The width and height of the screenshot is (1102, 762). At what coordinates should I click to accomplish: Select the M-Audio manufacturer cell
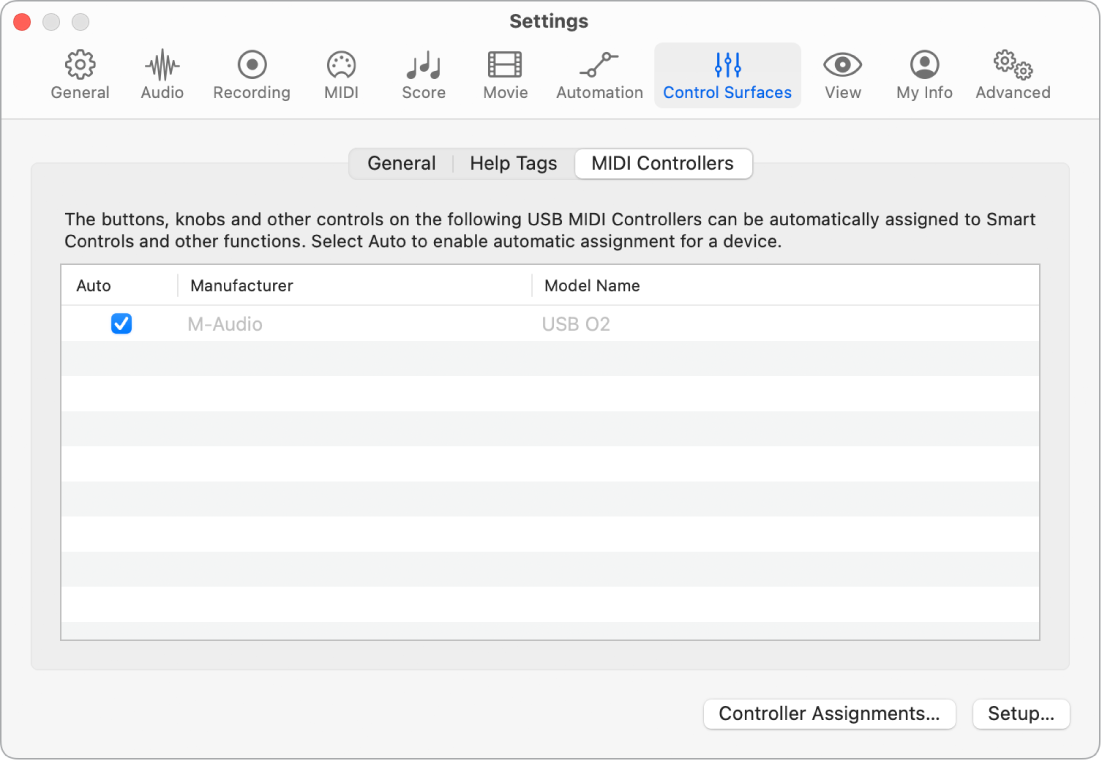pyautogui.click(x=225, y=324)
